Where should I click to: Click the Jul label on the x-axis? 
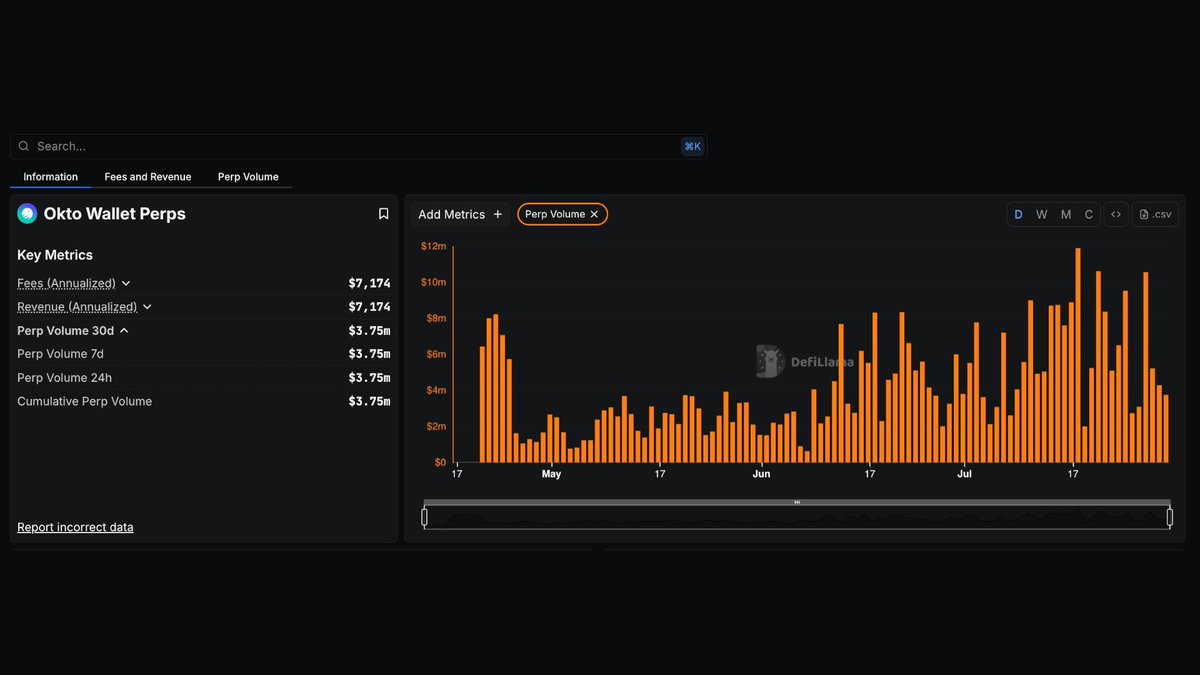click(964, 474)
